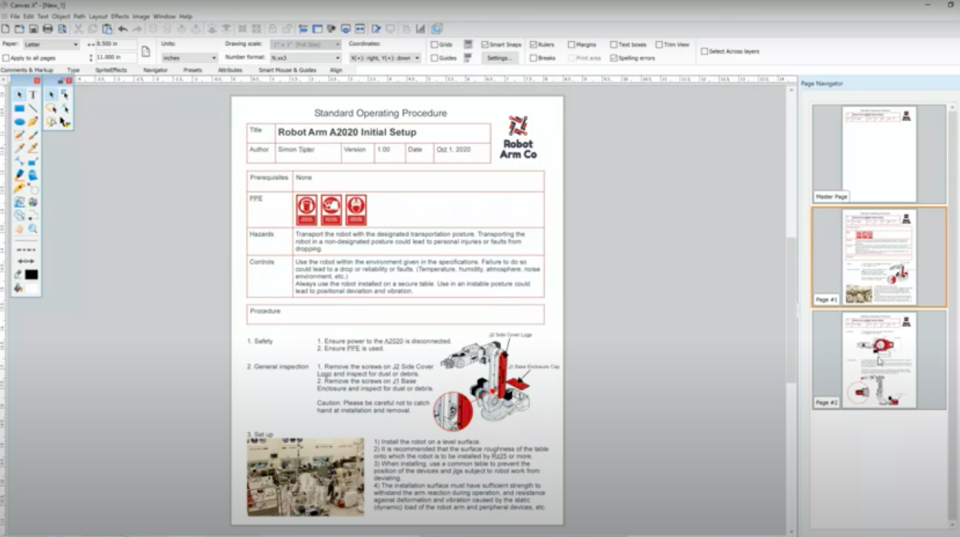Click the Paste icon in toolbar

pos(107,29)
